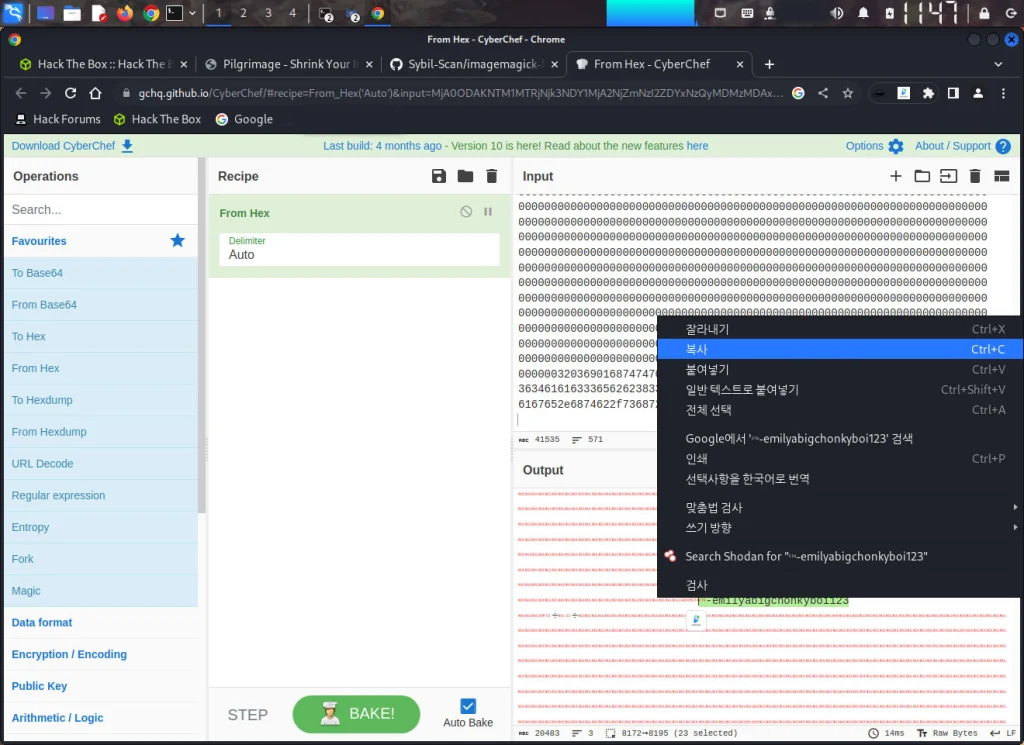
Task: Expand the Public Key category
Action: pos(101,686)
